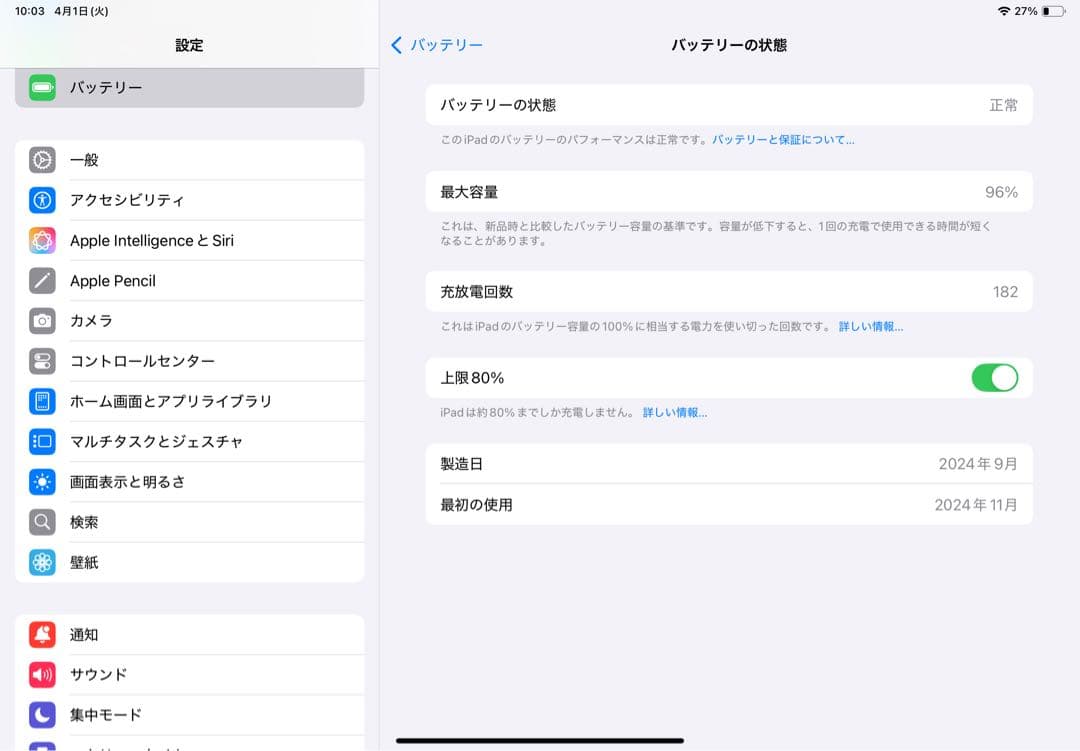1080x751 pixels.
Task: Open Apple Pencil settings
Action: [41, 280]
